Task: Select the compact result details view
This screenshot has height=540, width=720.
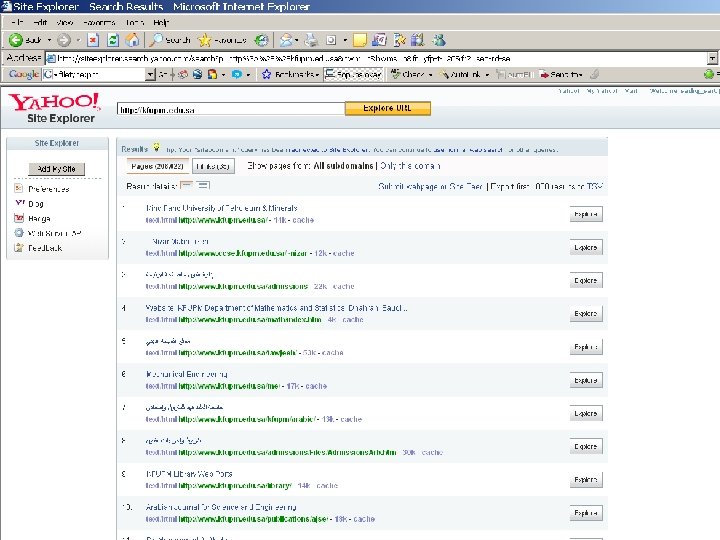Action: 186,186
